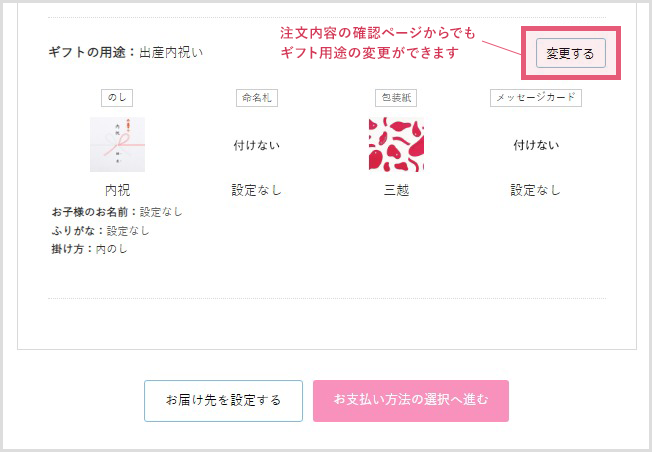Click the noshi paper thumbnail image
Screen dimensions: 652x452
click(117, 145)
